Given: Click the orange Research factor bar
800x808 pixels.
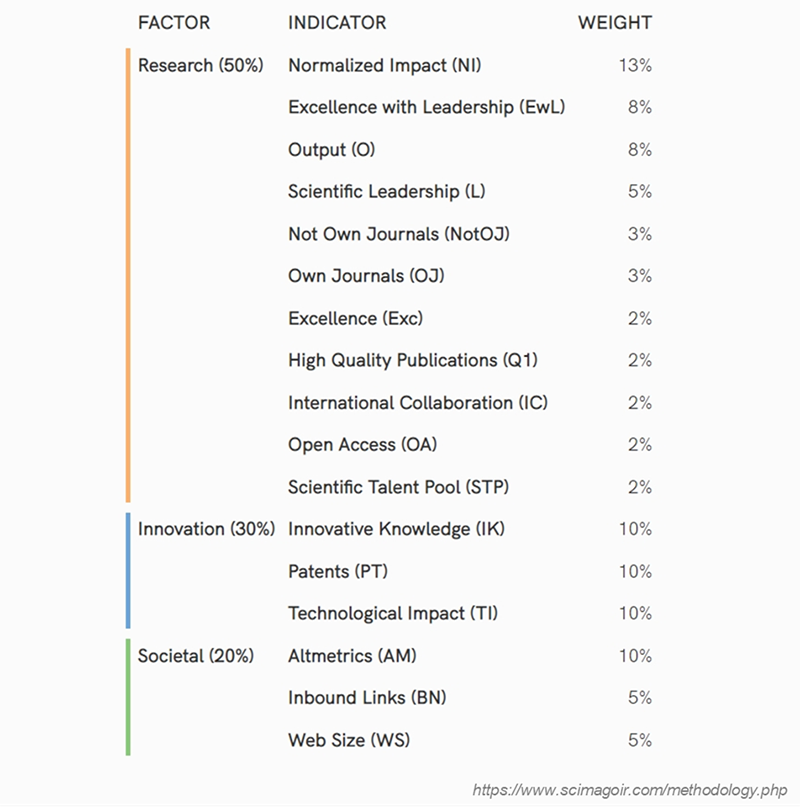Looking at the screenshot, I should [128, 275].
